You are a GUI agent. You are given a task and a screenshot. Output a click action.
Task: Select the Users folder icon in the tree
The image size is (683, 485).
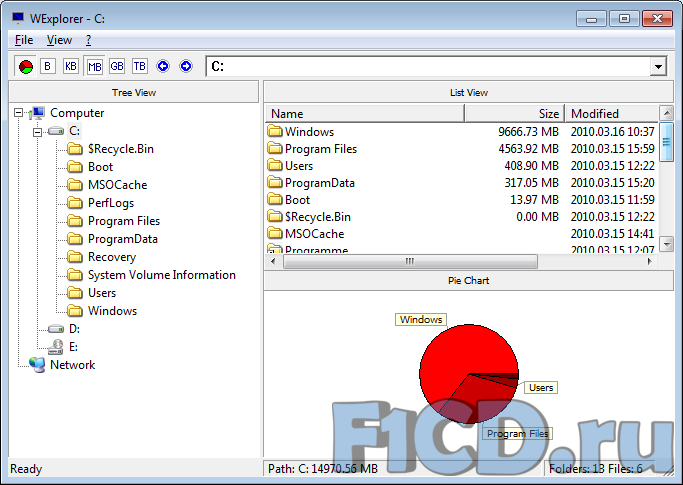point(75,293)
